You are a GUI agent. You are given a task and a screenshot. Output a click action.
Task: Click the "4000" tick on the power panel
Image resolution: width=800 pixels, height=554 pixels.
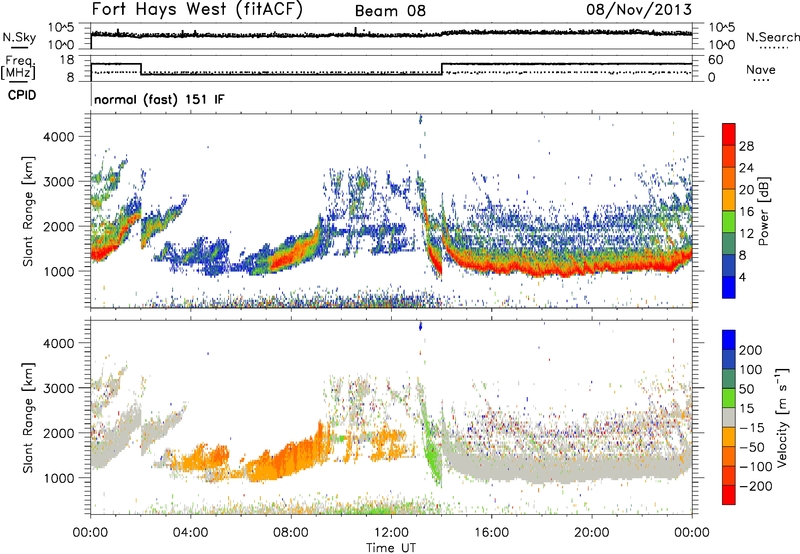click(x=58, y=137)
